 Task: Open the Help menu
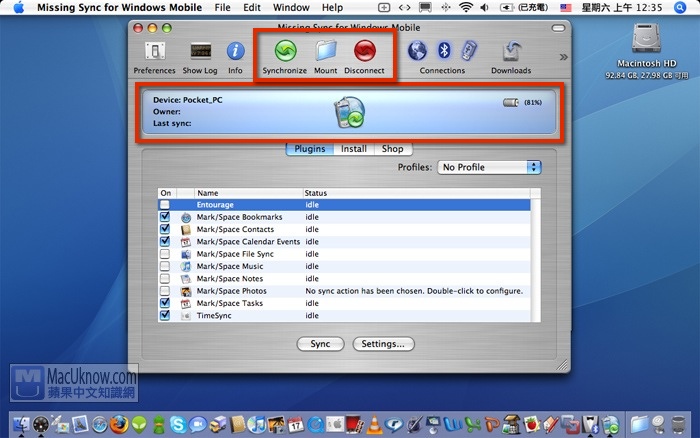pos(333,8)
